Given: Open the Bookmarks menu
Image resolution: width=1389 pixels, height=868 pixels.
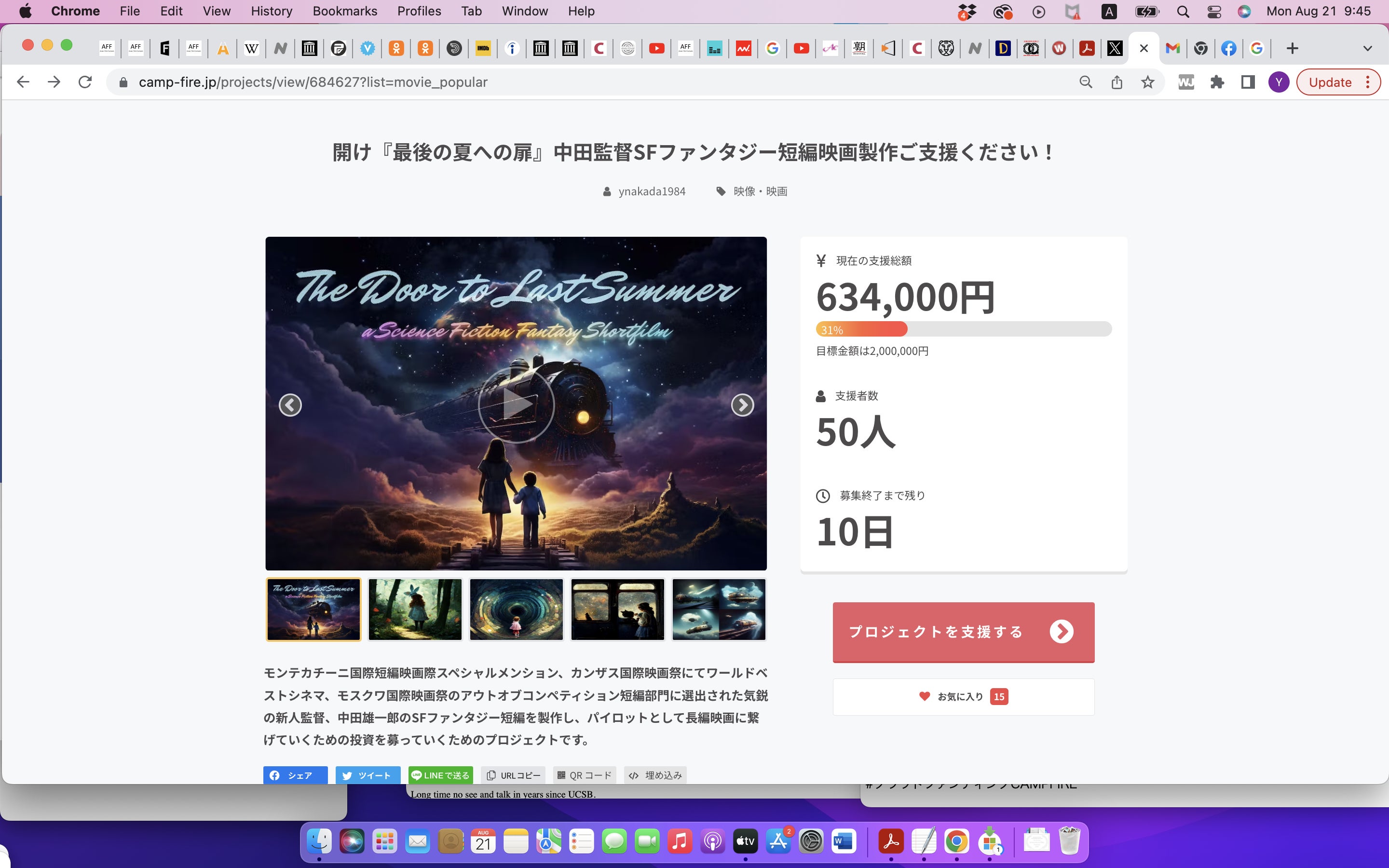Looking at the screenshot, I should (x=344, y=12).
